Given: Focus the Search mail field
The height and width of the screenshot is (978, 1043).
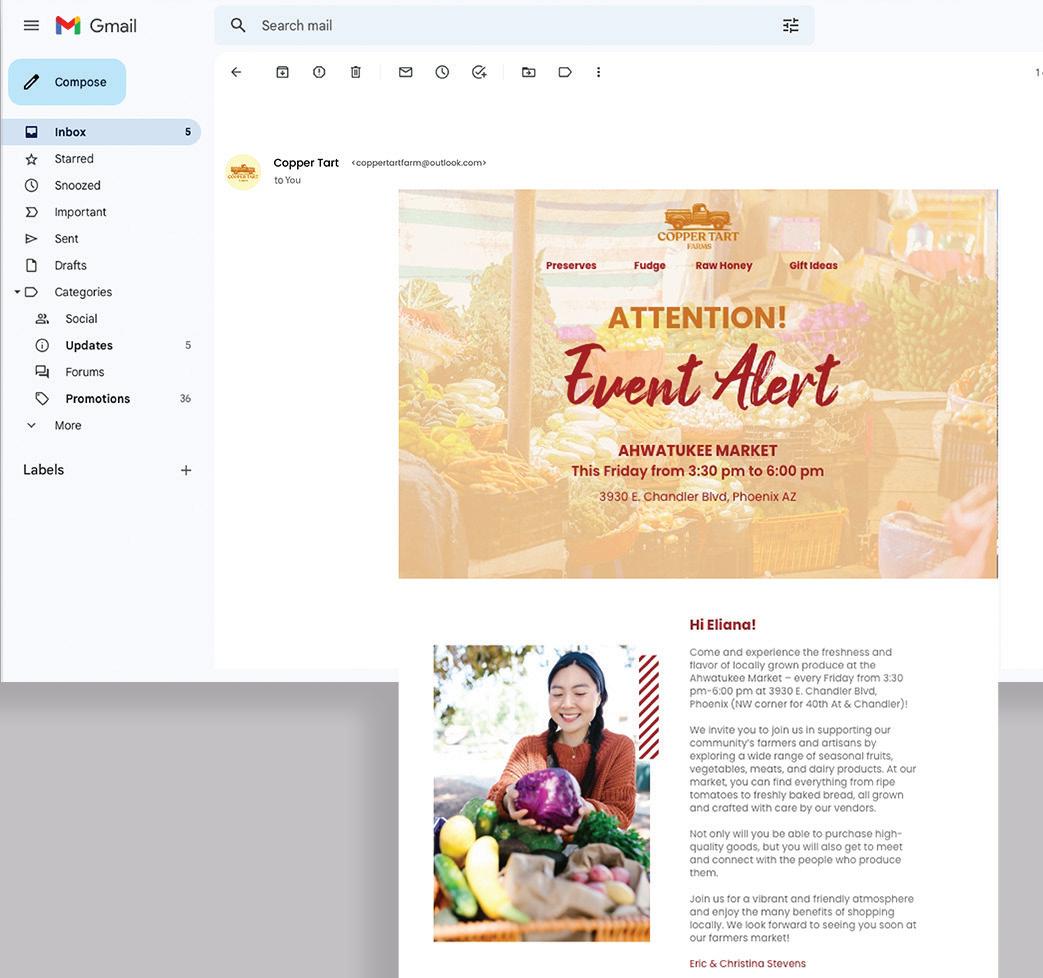Looking at the screenshot, I should (514, 25).
